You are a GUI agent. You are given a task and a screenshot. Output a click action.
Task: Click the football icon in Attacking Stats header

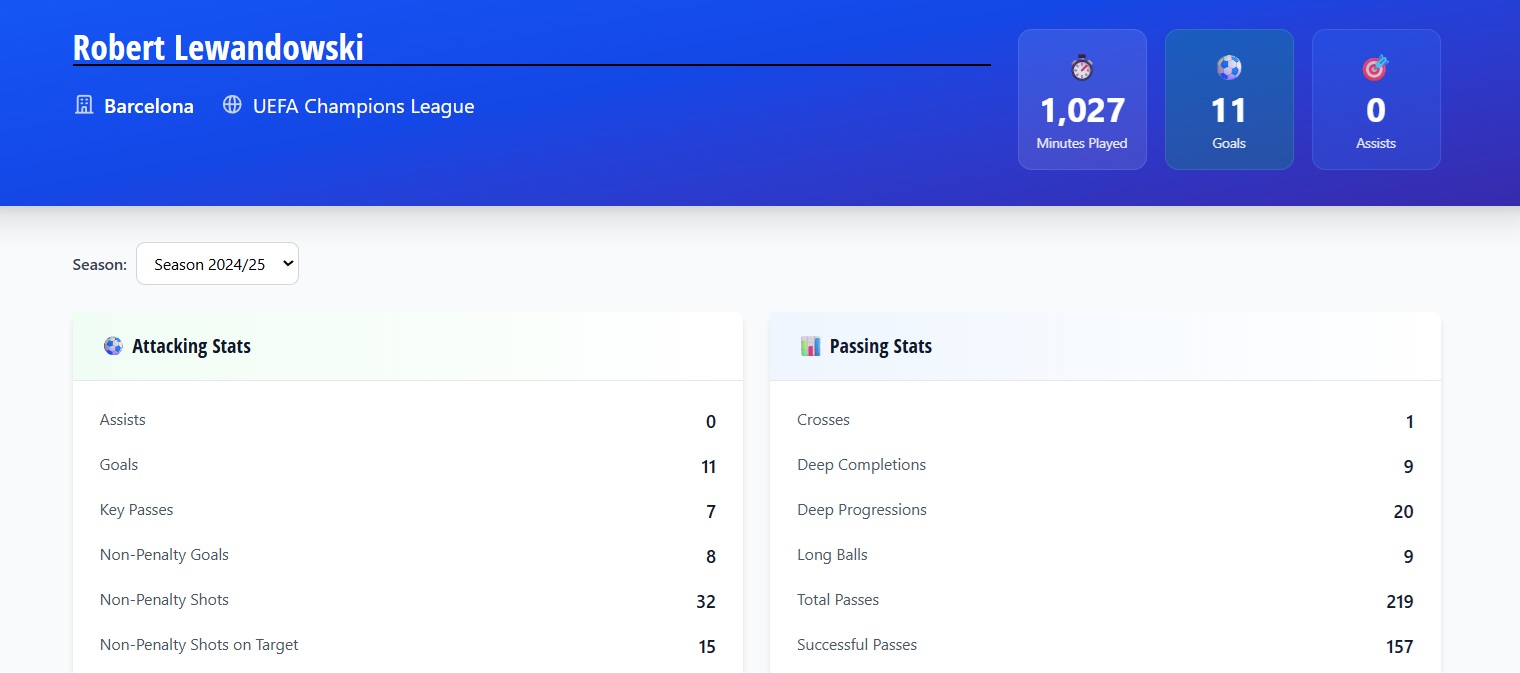(113, 345)
